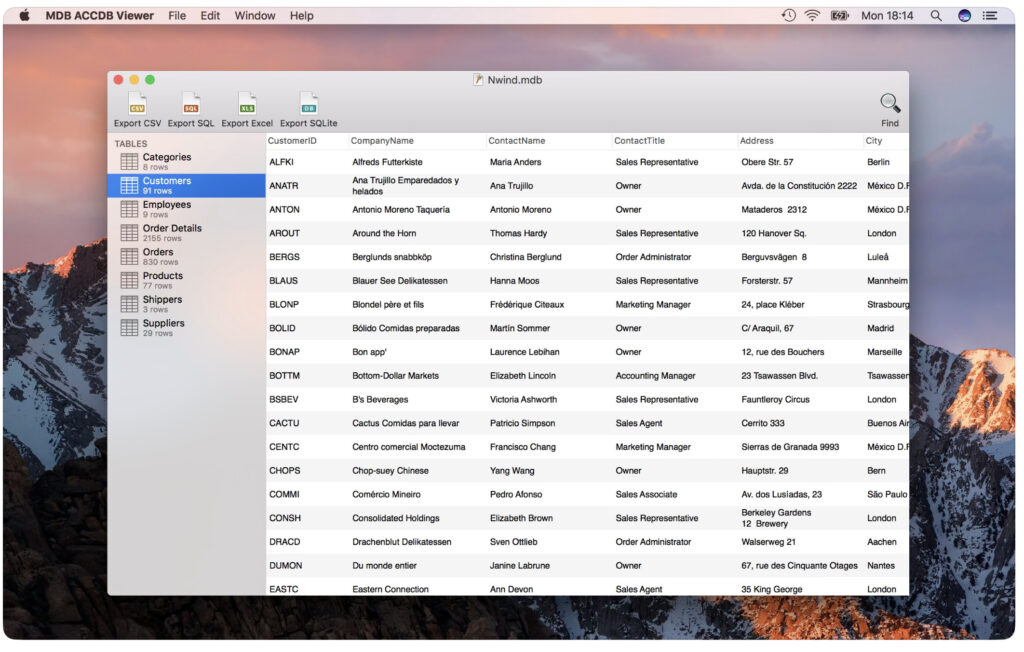Click the Wi-Fi icon in the menu bar
Viewport: 1024px width, 652px height.
pos(812,16)
